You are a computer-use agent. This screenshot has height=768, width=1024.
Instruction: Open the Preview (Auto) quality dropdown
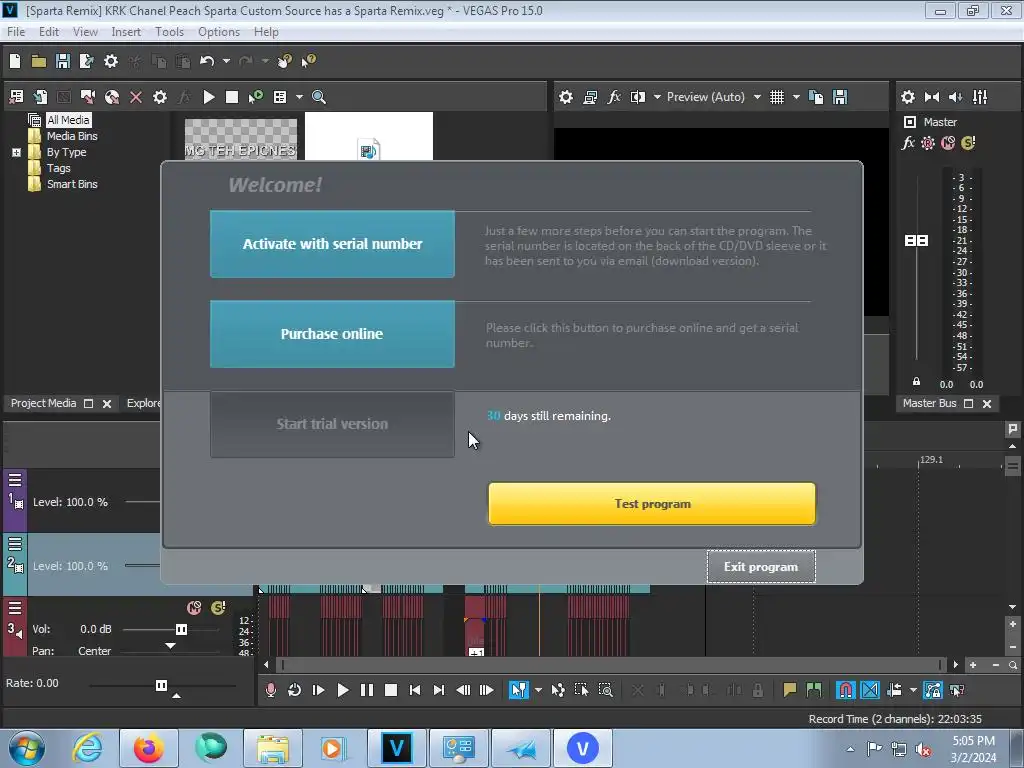757,97
